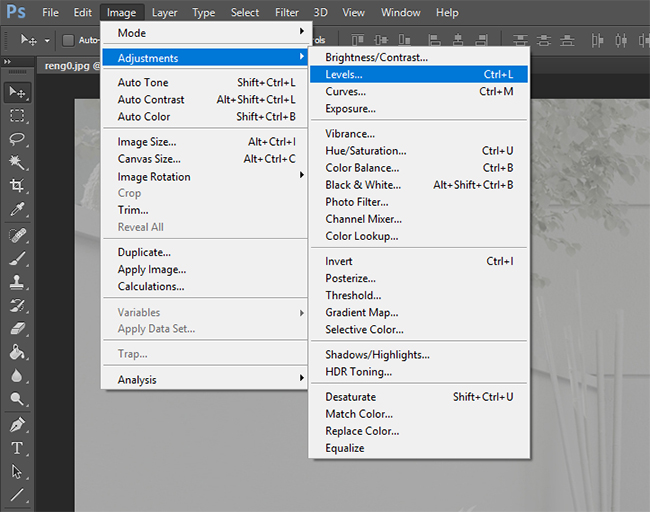
Task: Click Align vertical centers icon
Action: coord(381,40)
